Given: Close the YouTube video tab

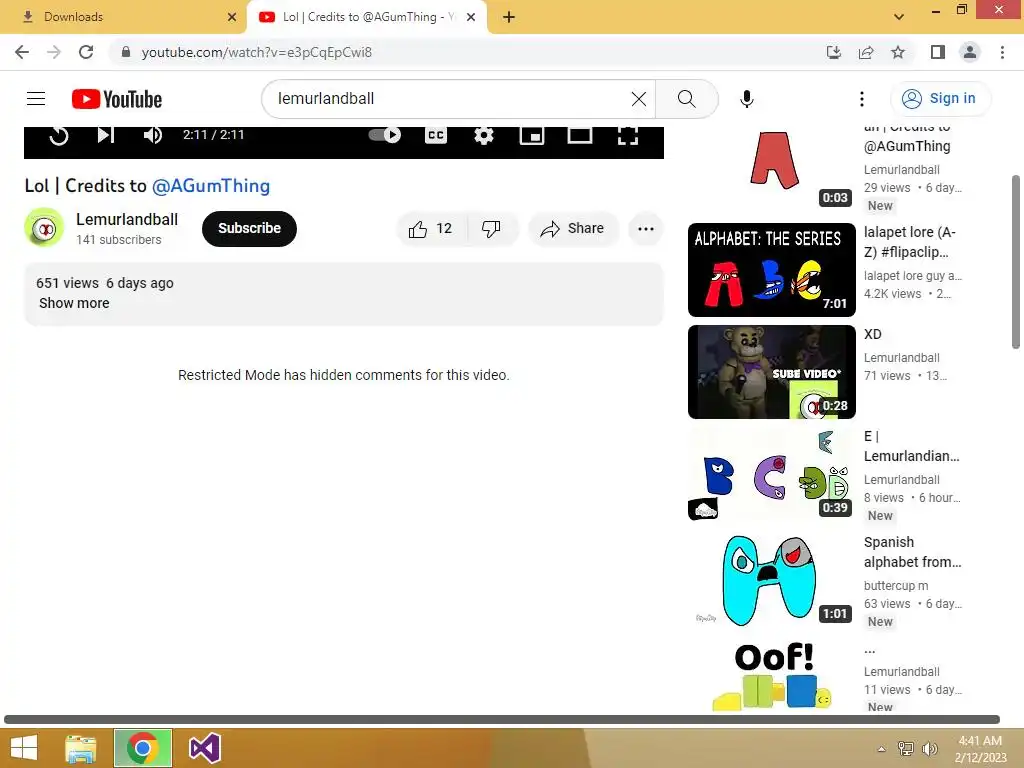Looking at the screenshot, I should click(x=471, y=17).
